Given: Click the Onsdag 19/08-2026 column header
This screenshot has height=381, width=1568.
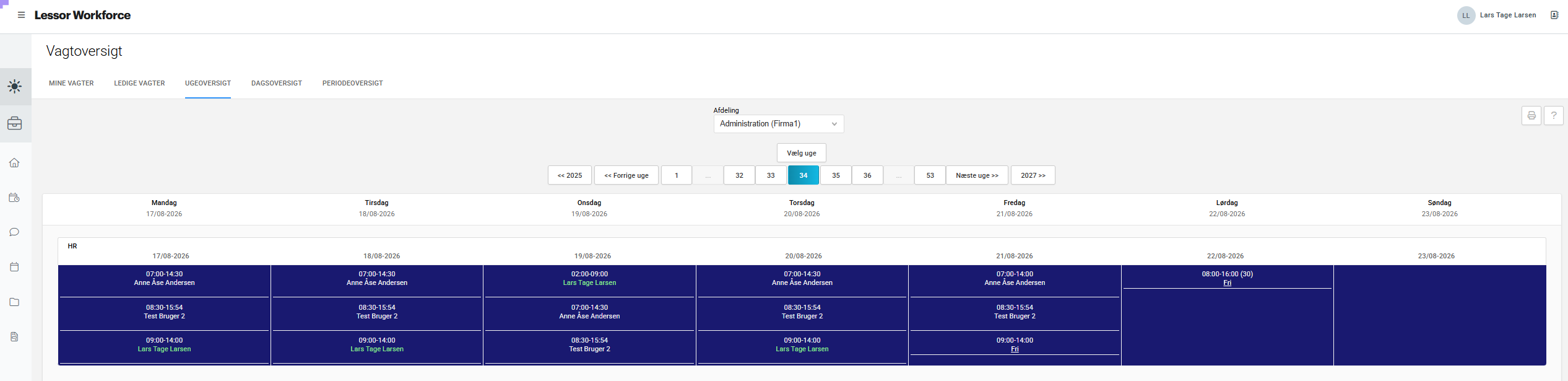Looking at the screenshot, I should point(589,208).
